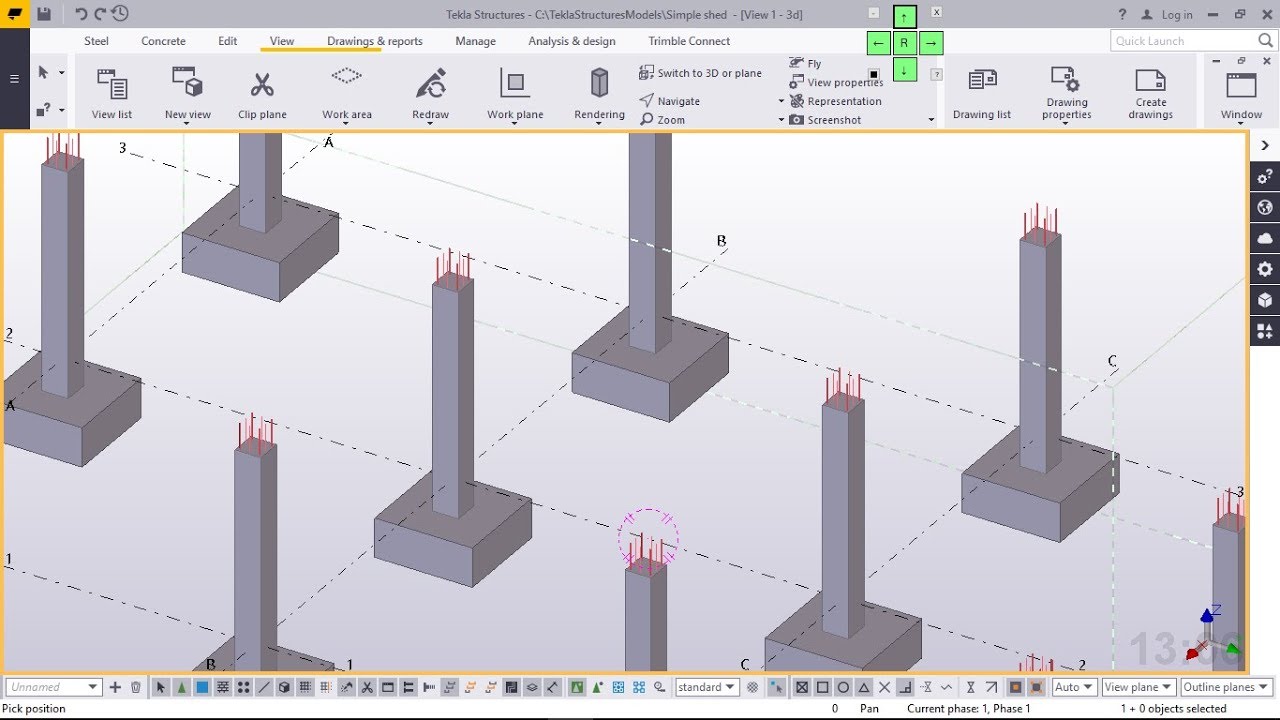This screenshot has height=720, width=1280.
Task: Switch to the Concrete tab
Action: 163,41
